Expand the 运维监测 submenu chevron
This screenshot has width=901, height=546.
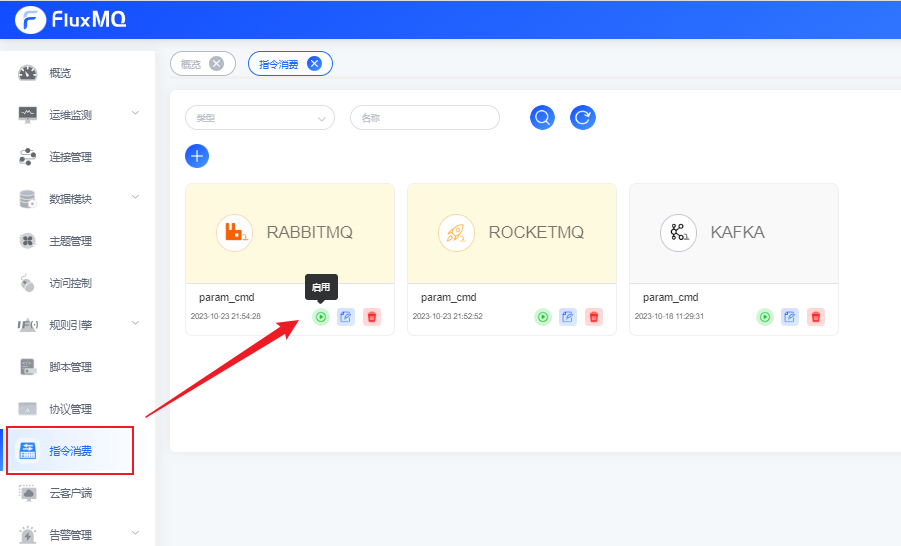(136, 113)
